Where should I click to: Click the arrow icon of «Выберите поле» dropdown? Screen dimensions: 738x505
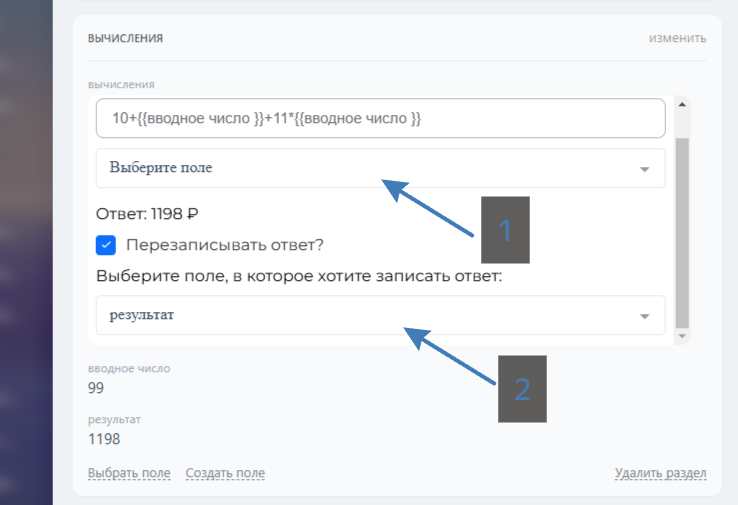point(645,169)
